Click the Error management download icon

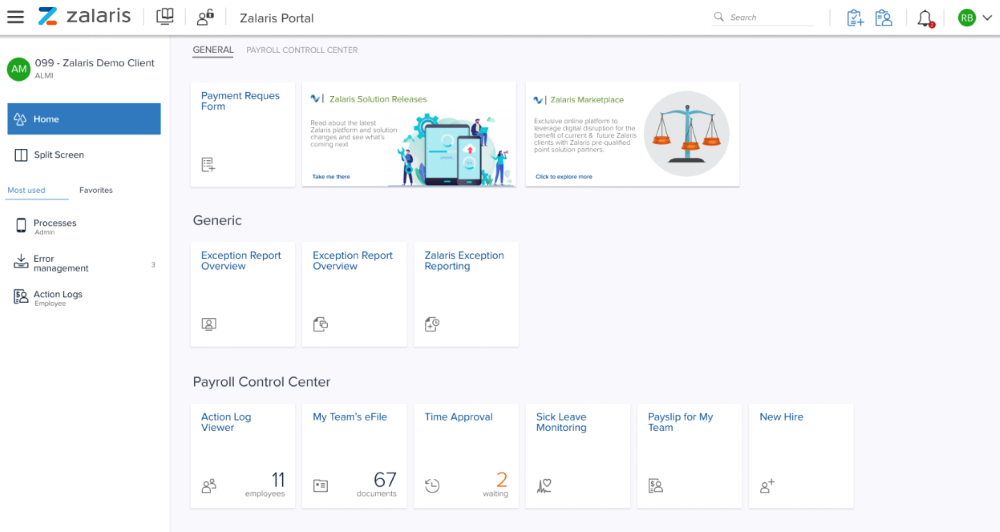coord(21,262)
